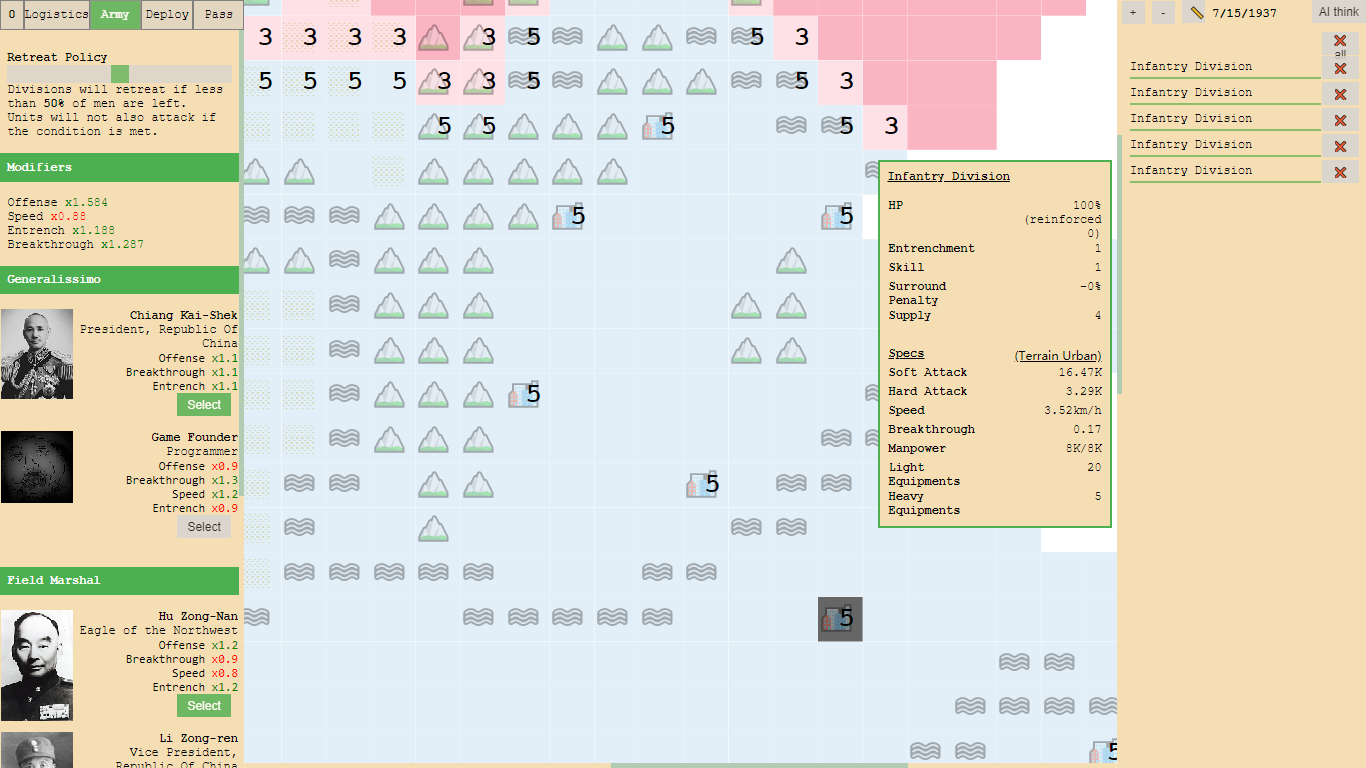Click the Terrain Urban link
The image size is (1366, 768).
(x=1058, y=356)
